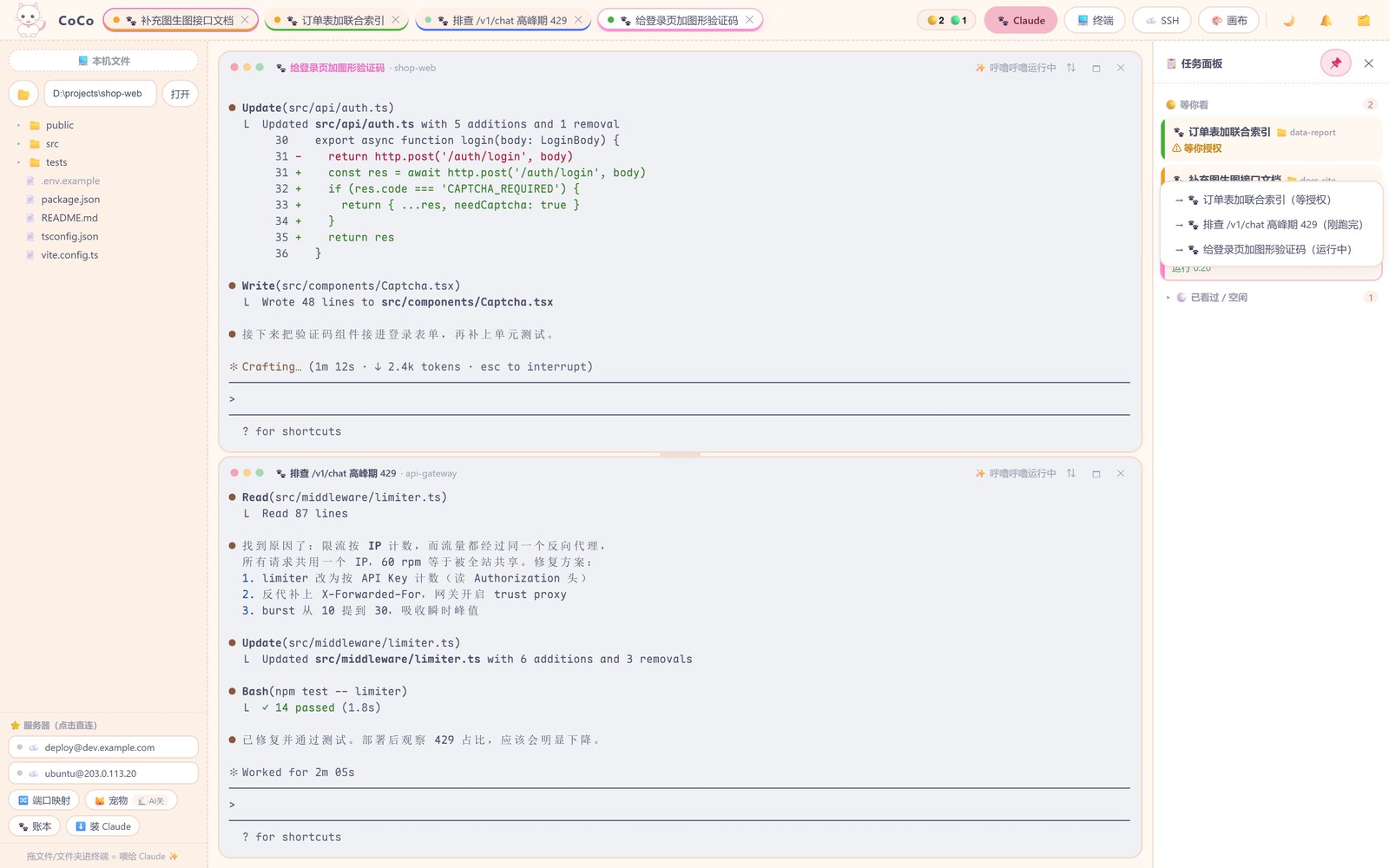Image resolution: width=1389 pixels, height=868 pixels.
Task: Open the yellow folder icon in top bar
Action: tap(1363, 20)
